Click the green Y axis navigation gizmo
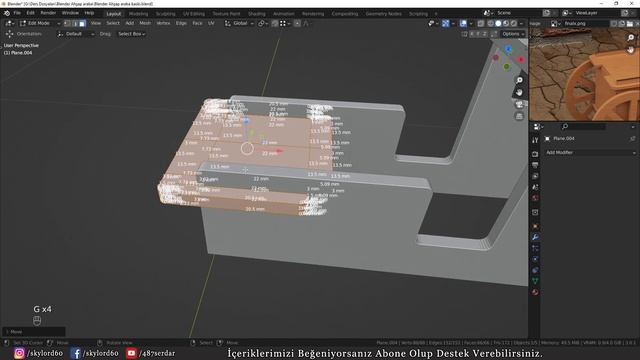640x360 pixels. point(507,66)
